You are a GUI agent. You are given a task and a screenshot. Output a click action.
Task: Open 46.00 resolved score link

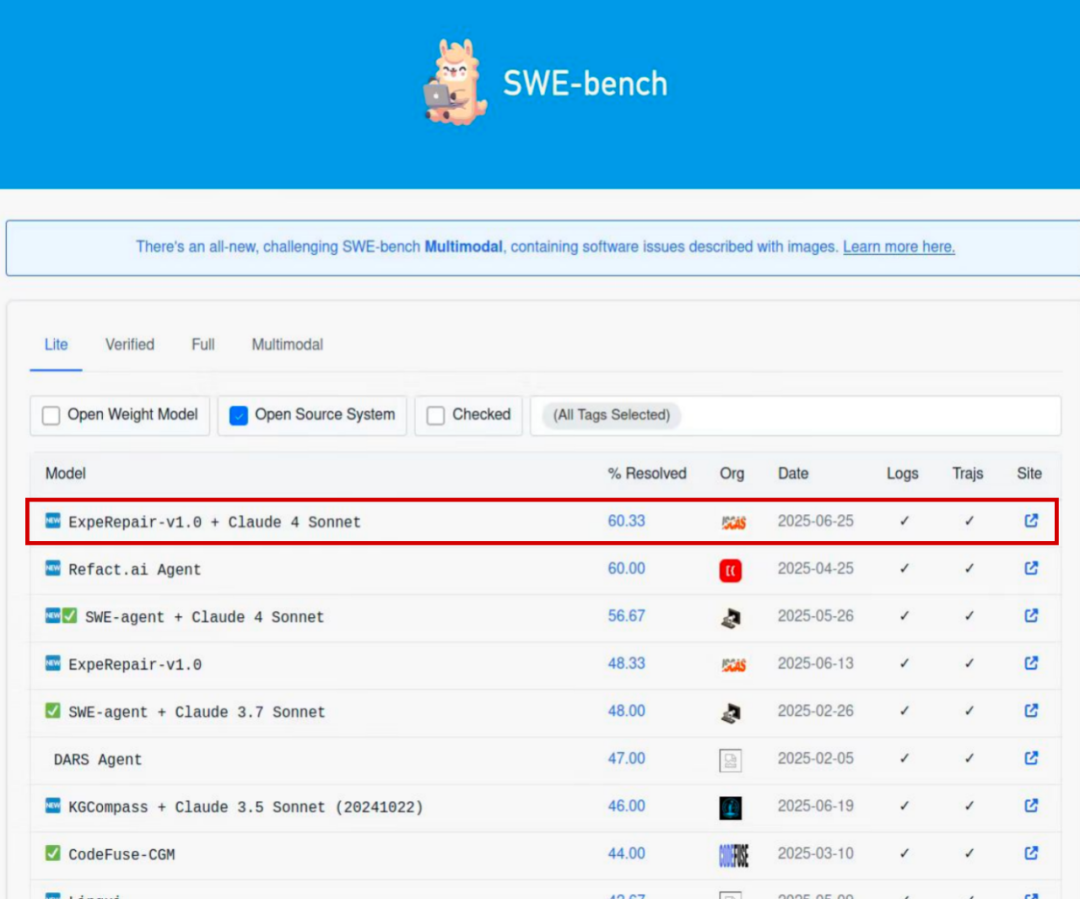tap(626, 806)
